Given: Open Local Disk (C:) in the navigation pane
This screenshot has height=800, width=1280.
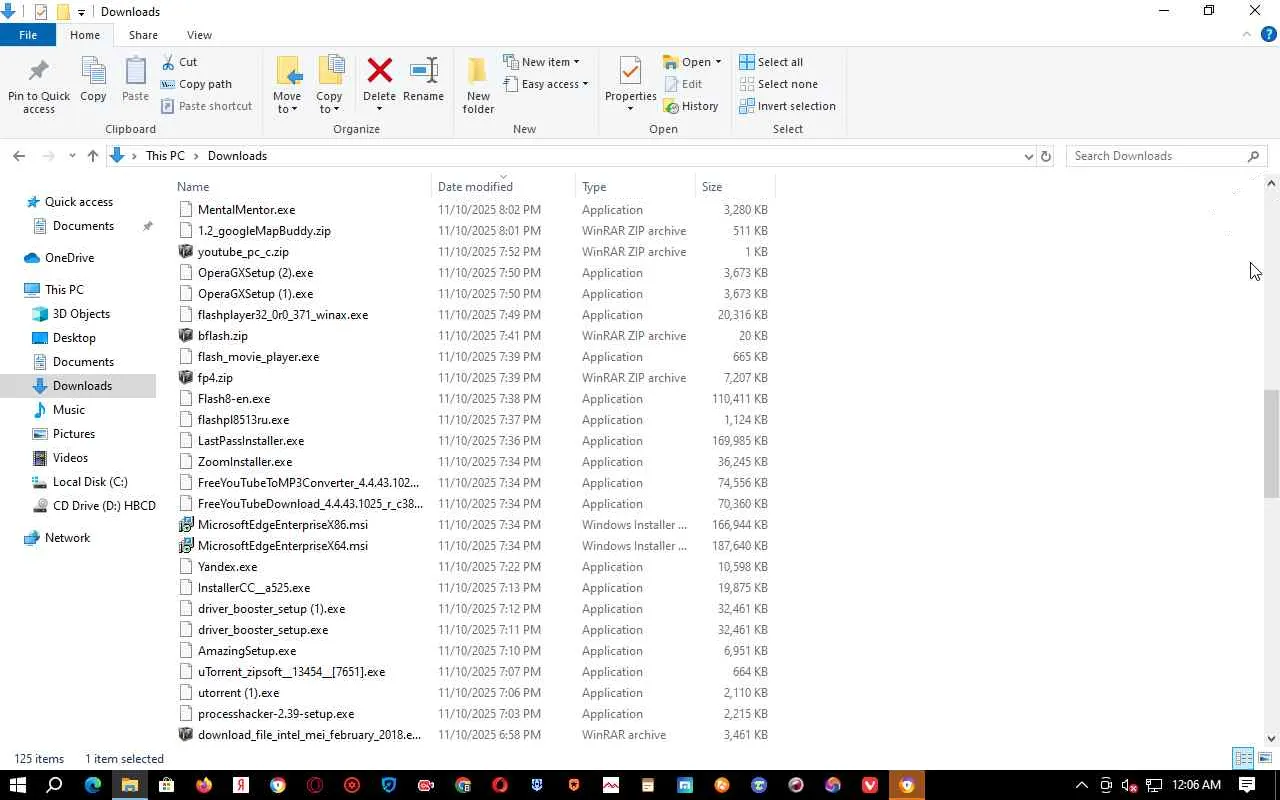Looking at the screenshot, I should click(90, 482).
